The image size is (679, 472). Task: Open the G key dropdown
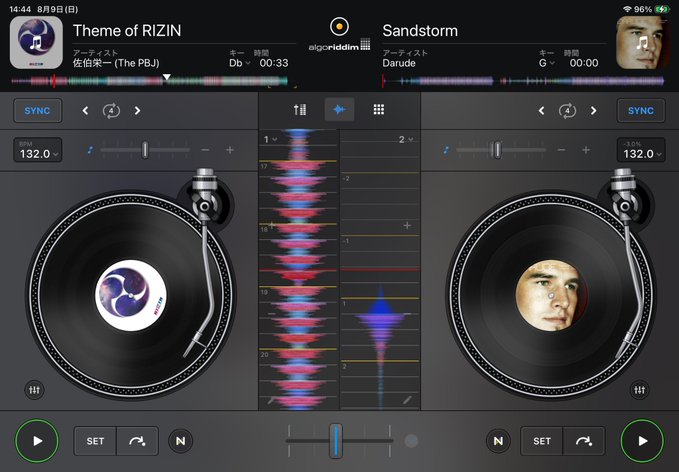[x=547, y=63]
